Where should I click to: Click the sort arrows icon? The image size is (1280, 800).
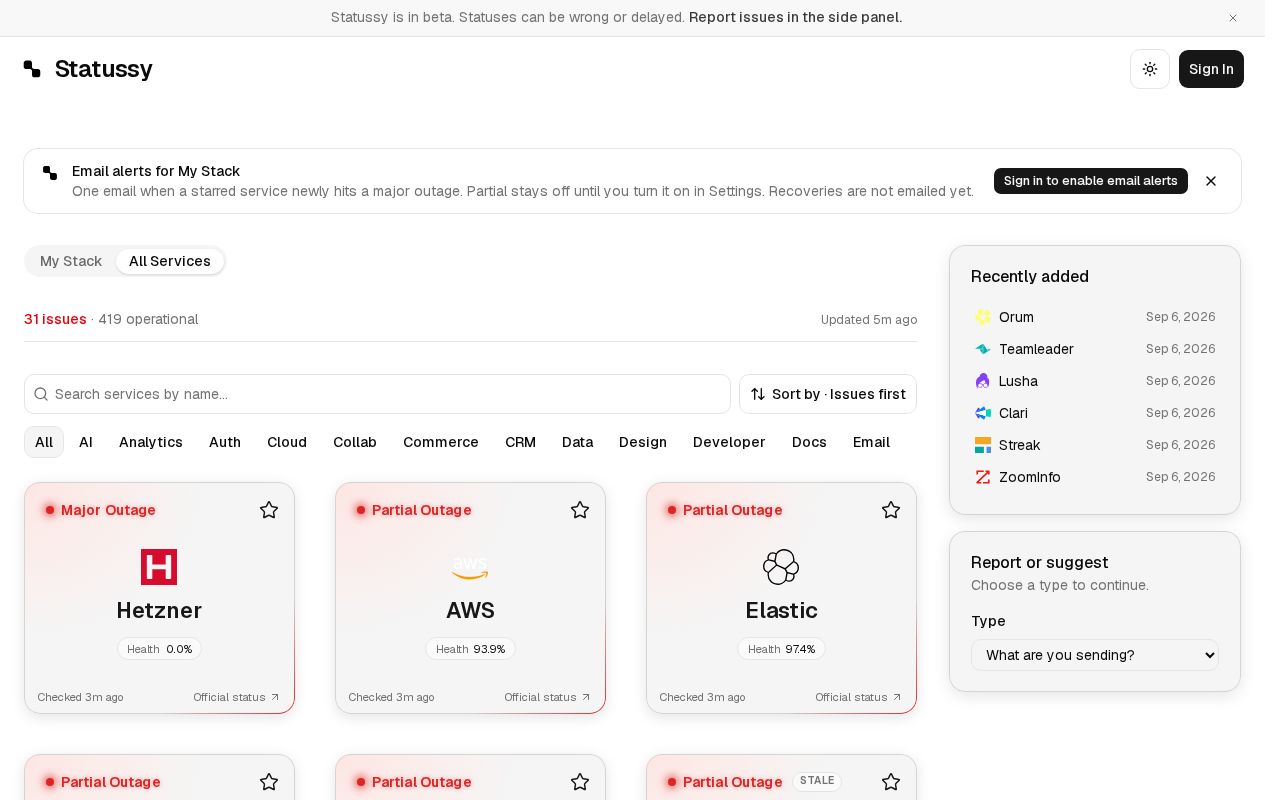tap(758, 394)
